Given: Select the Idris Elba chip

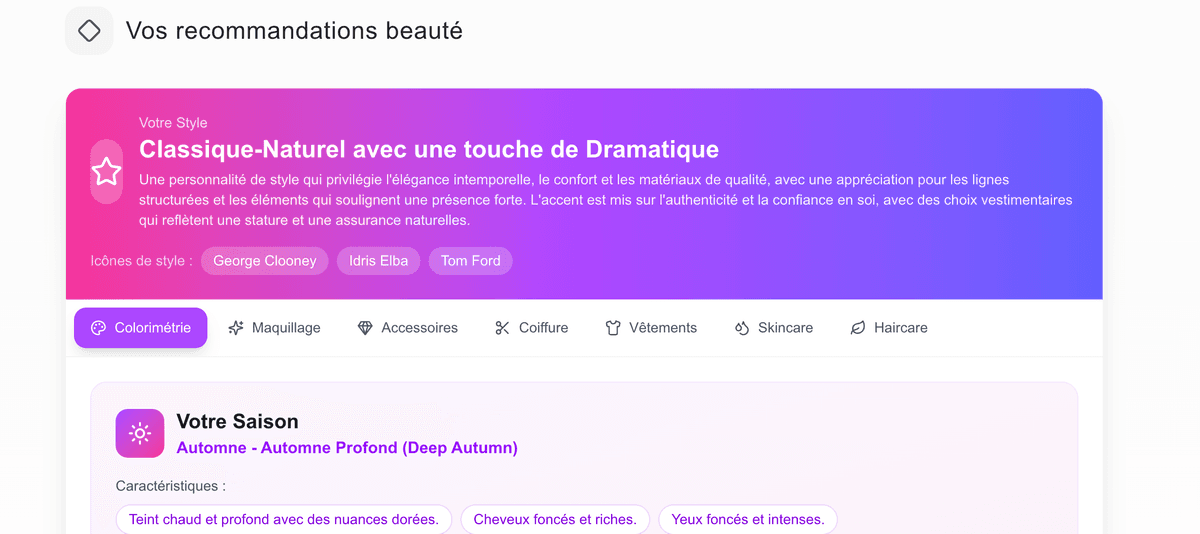Looking at the screenshot, I should 378,261.
